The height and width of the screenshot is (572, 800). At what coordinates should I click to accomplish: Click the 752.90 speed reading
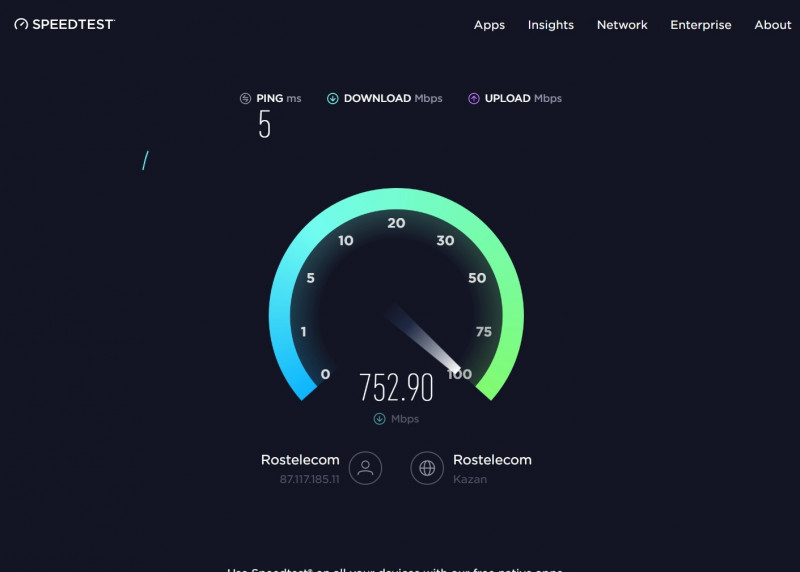(x=396, y=387)
